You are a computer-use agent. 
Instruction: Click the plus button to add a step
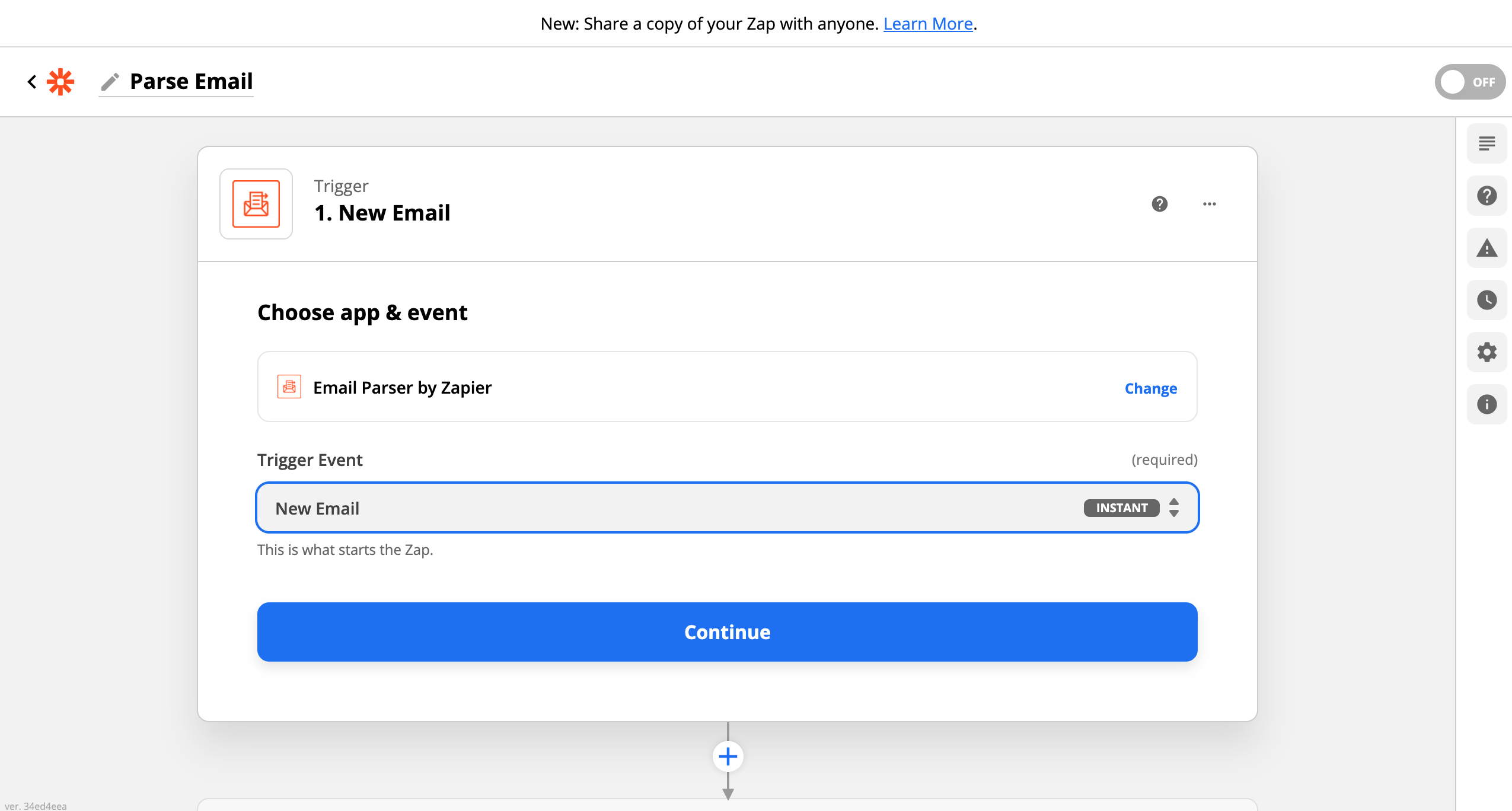pyautogui.click(x=728, y=756)
